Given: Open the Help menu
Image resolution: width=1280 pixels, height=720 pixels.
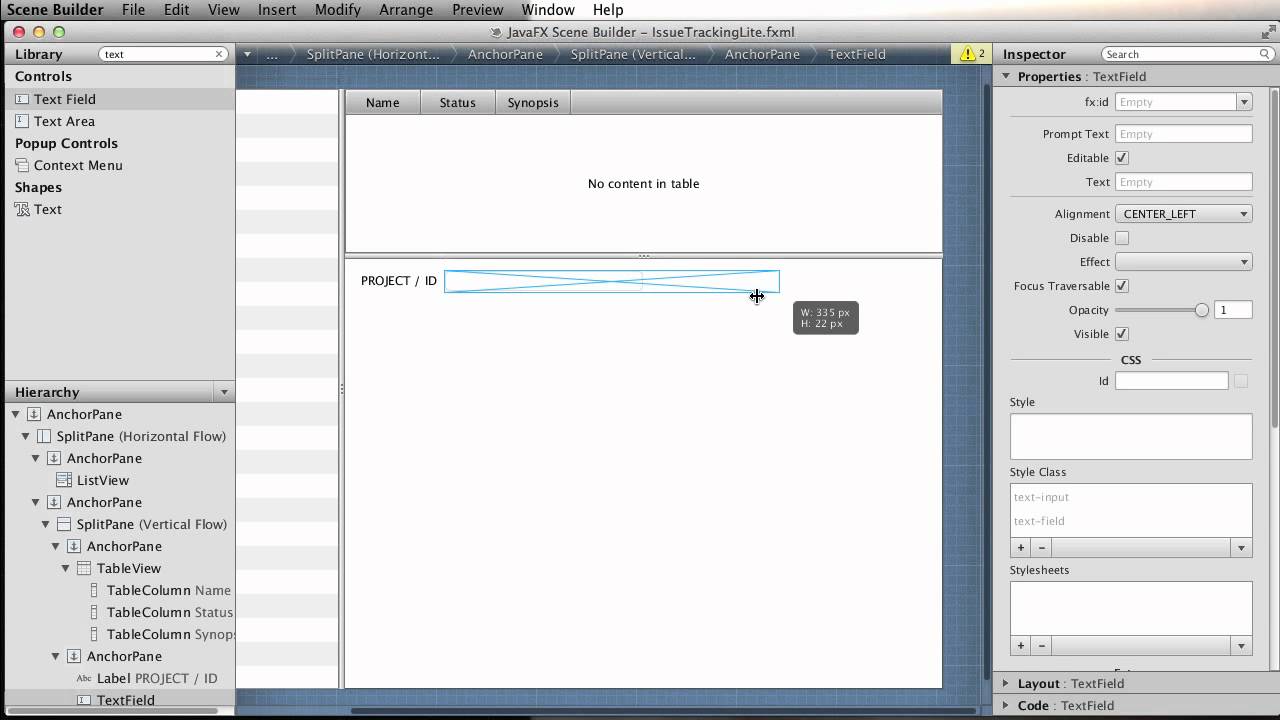Looking at the screenshot, I should pyautogui.click(x=608, y=9).
